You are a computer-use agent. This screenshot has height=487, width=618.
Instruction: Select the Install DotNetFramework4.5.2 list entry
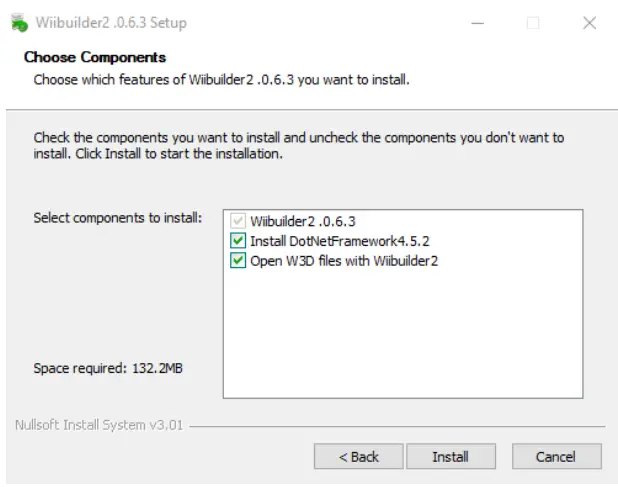tap(340, 241)
